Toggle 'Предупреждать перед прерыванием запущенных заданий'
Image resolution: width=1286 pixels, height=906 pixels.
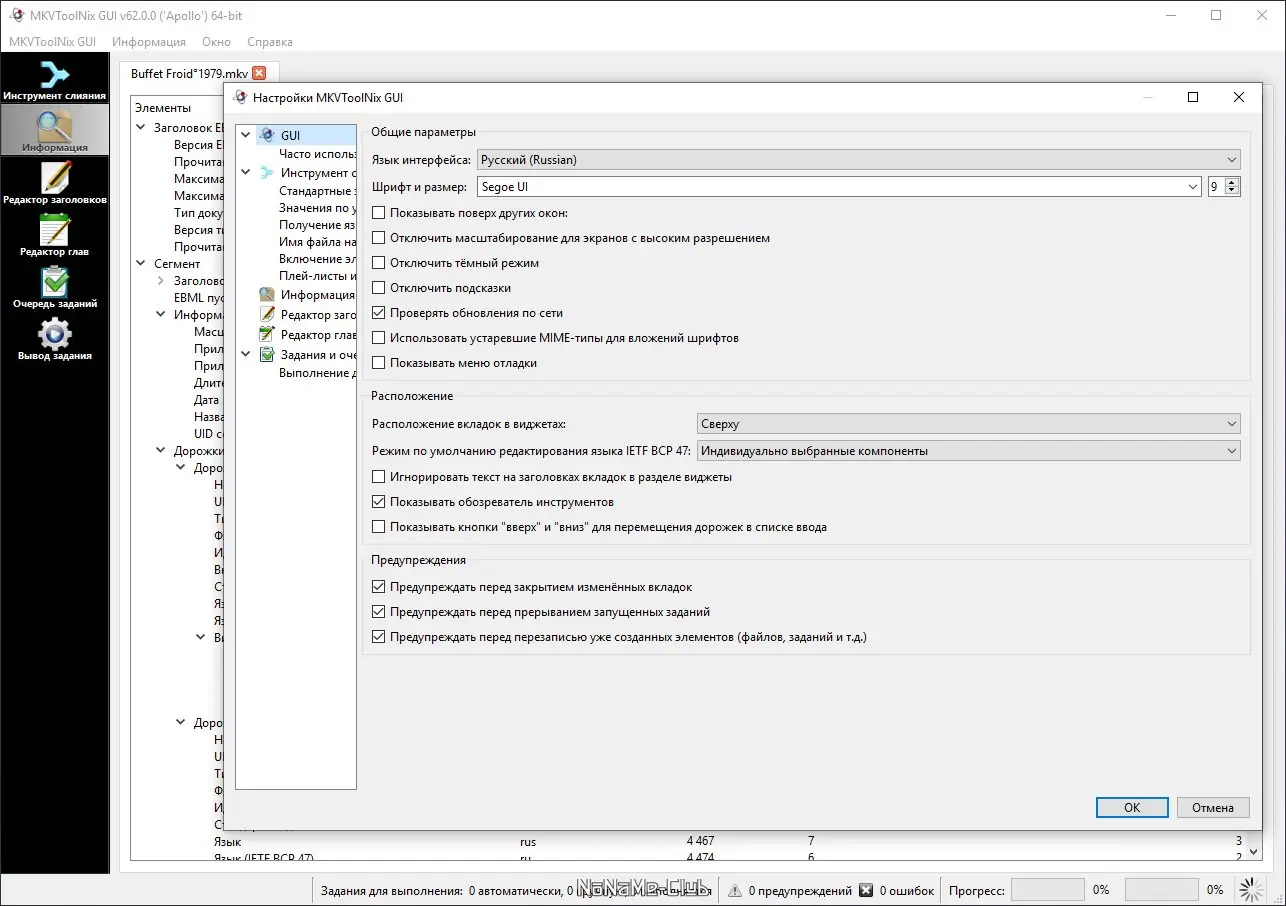click(x=378, y=612)
